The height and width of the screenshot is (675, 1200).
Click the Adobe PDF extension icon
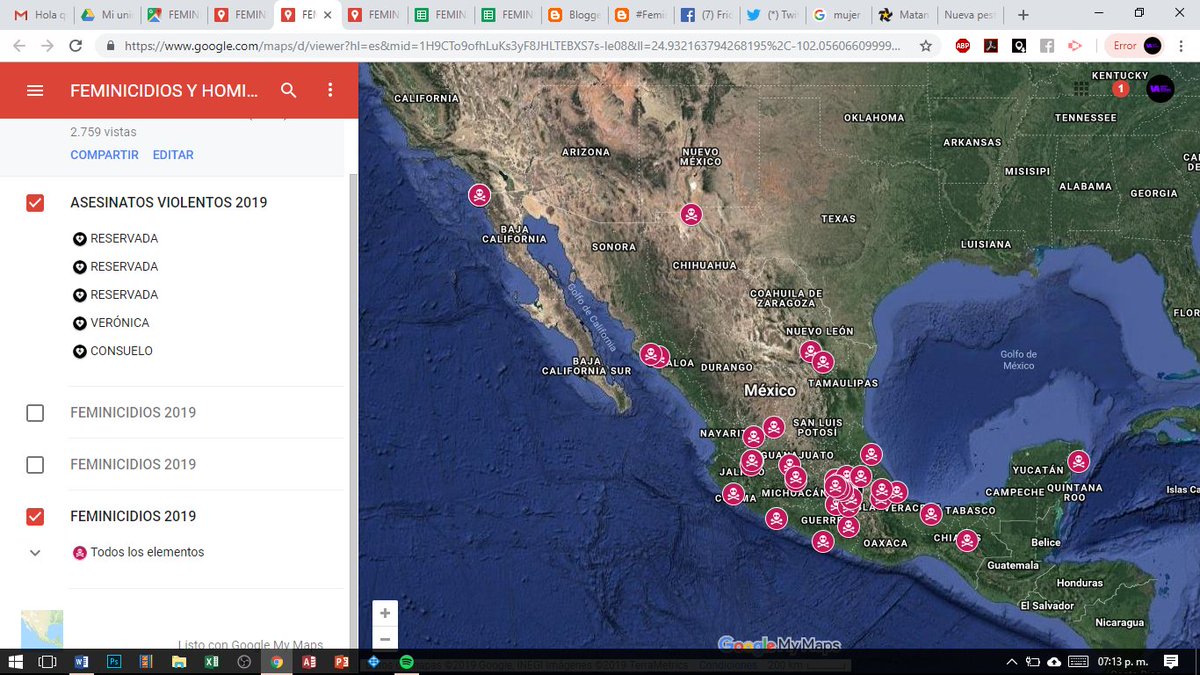991,46
